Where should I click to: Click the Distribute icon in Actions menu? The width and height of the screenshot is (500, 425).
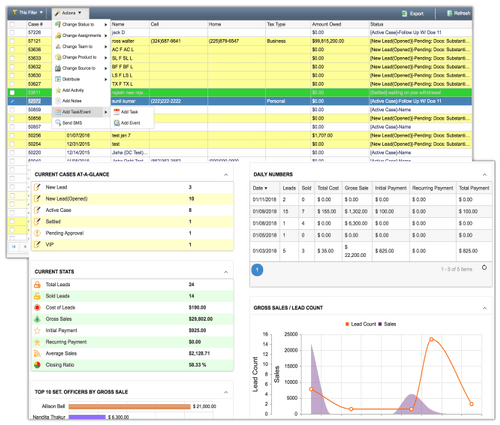[x=58, y=79]
